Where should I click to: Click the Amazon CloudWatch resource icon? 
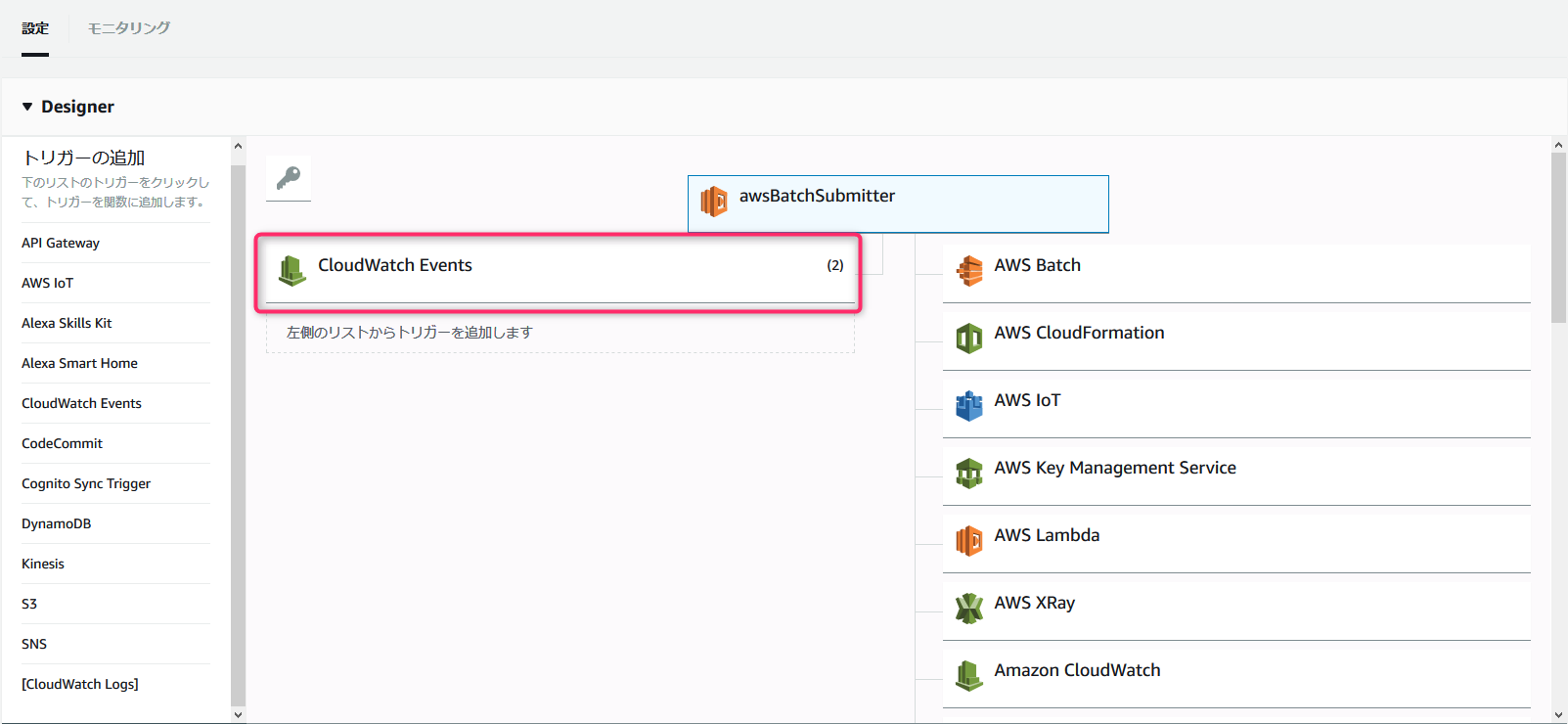pyautogui.click(x=969, y=676)
